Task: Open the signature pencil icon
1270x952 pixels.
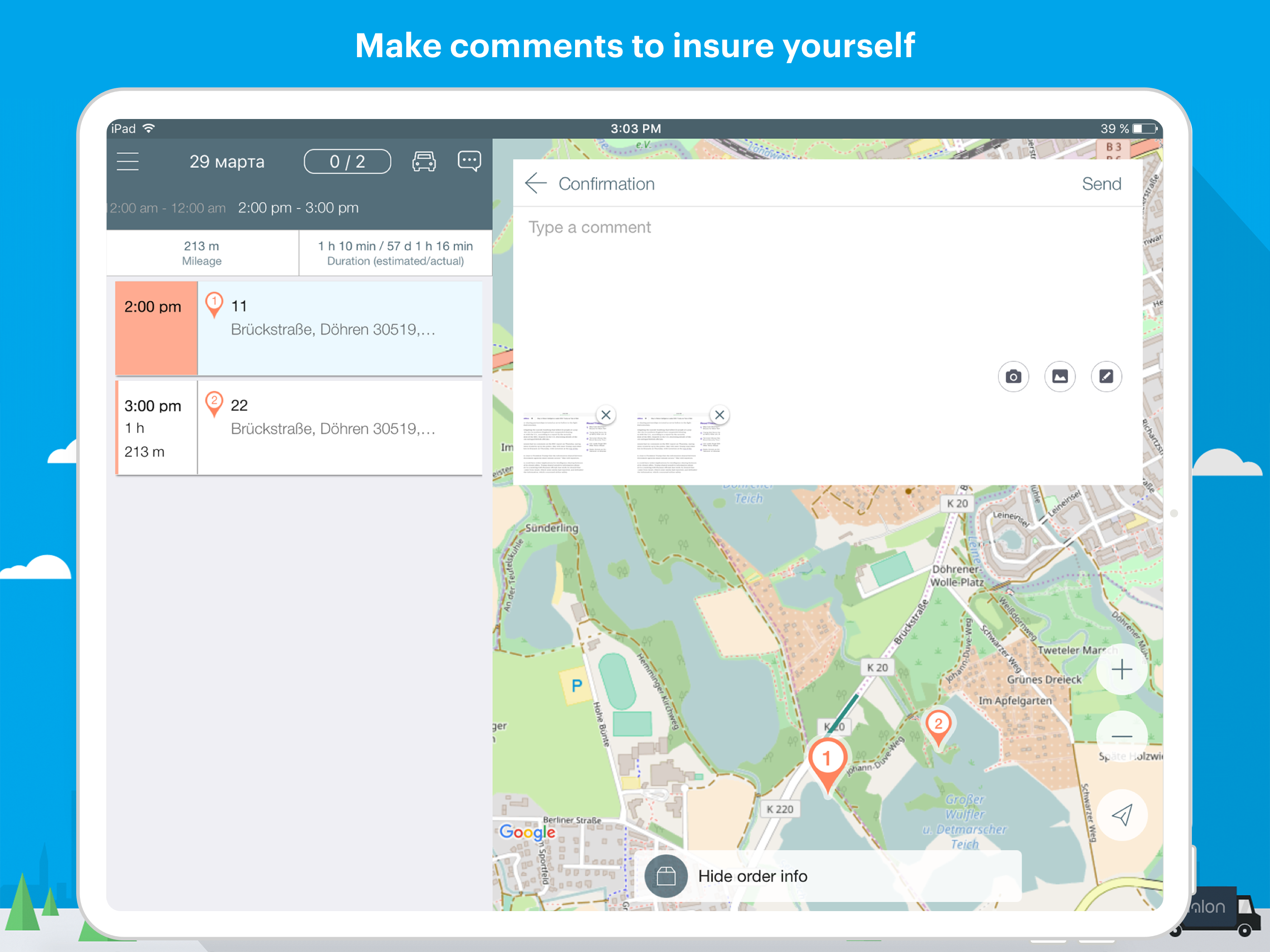Action: pyautogui.click(x=1106, y=377)
